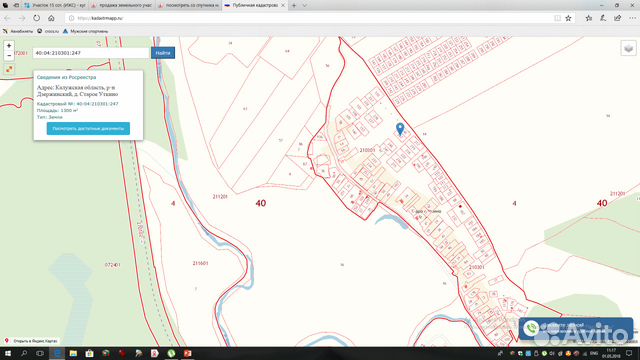The image size is (640, 360).
Task: Click the cadastral number search field
Action: click(x=91, y=53)
